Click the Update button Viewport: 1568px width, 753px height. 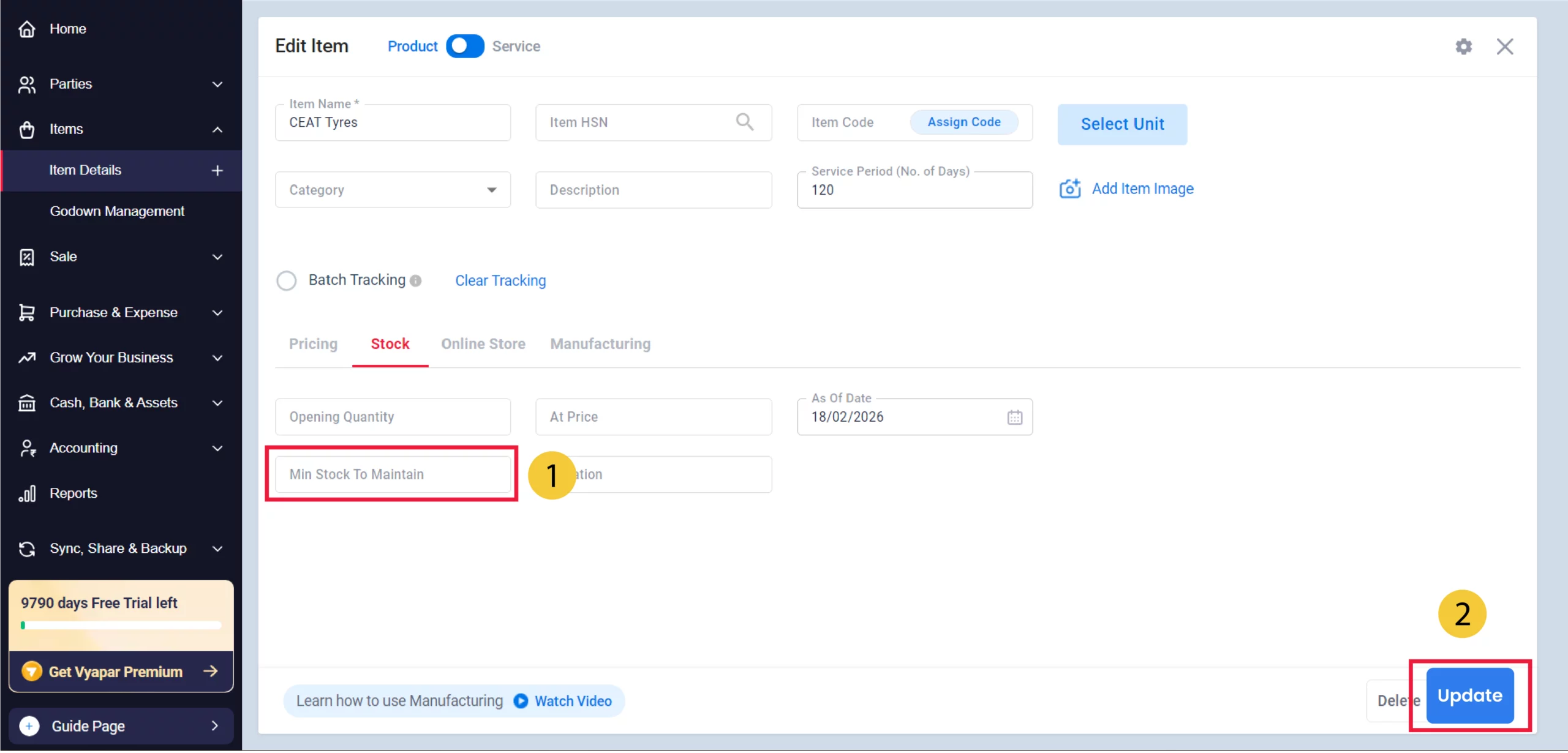click(1470, 695)
